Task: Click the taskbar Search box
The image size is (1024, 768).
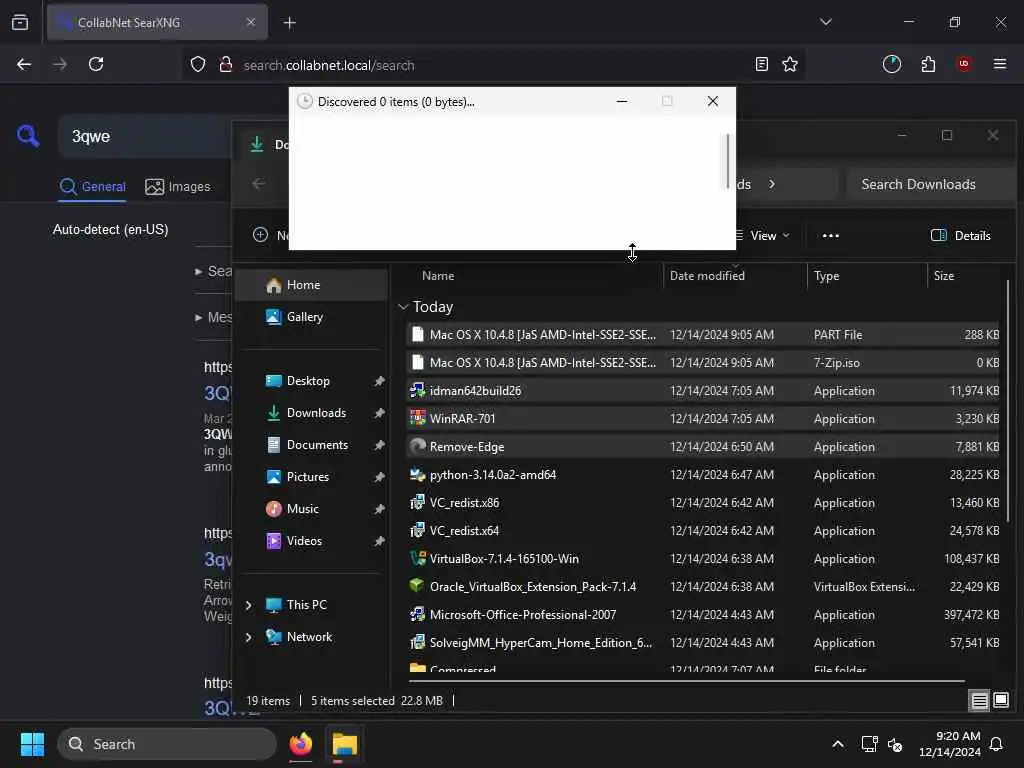Action: pyautogui.click(x=167, y=744)
